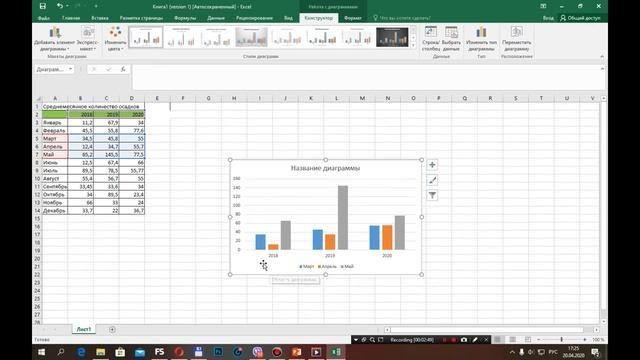Viewport: 640px width, 360px height.
Task: Click the Change Chart Type button
Action: 481,39
